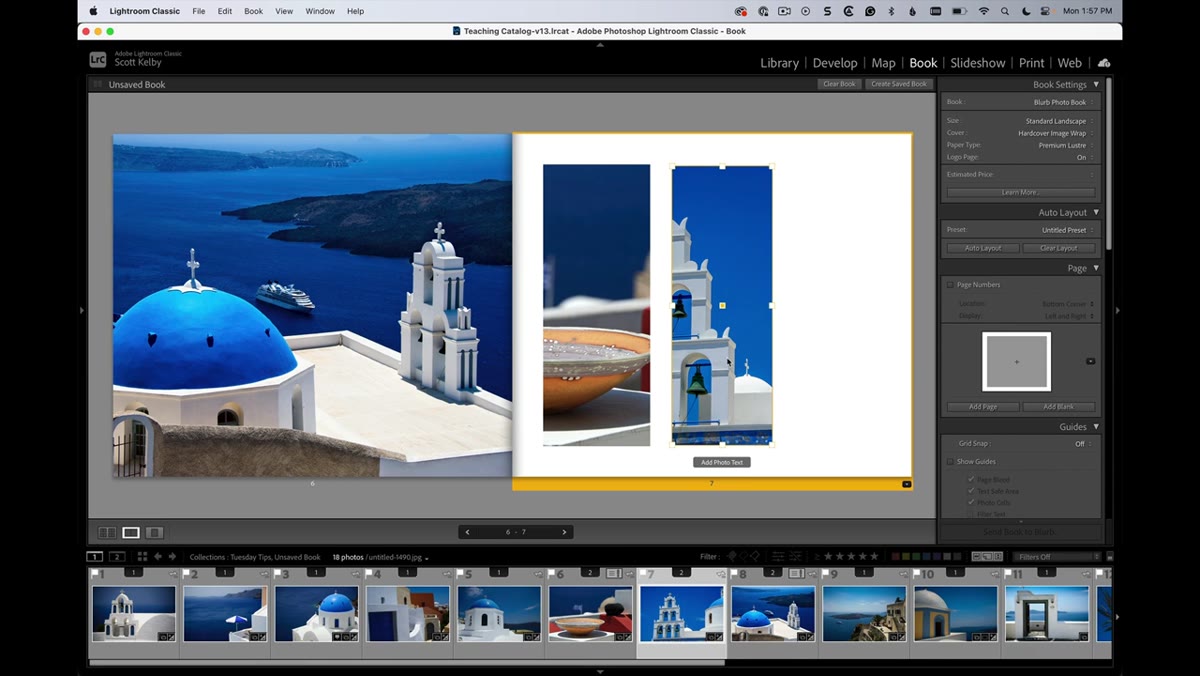The image size is (1200, 676).
Task: Switch to the Print module
Action: point(1032,63)
